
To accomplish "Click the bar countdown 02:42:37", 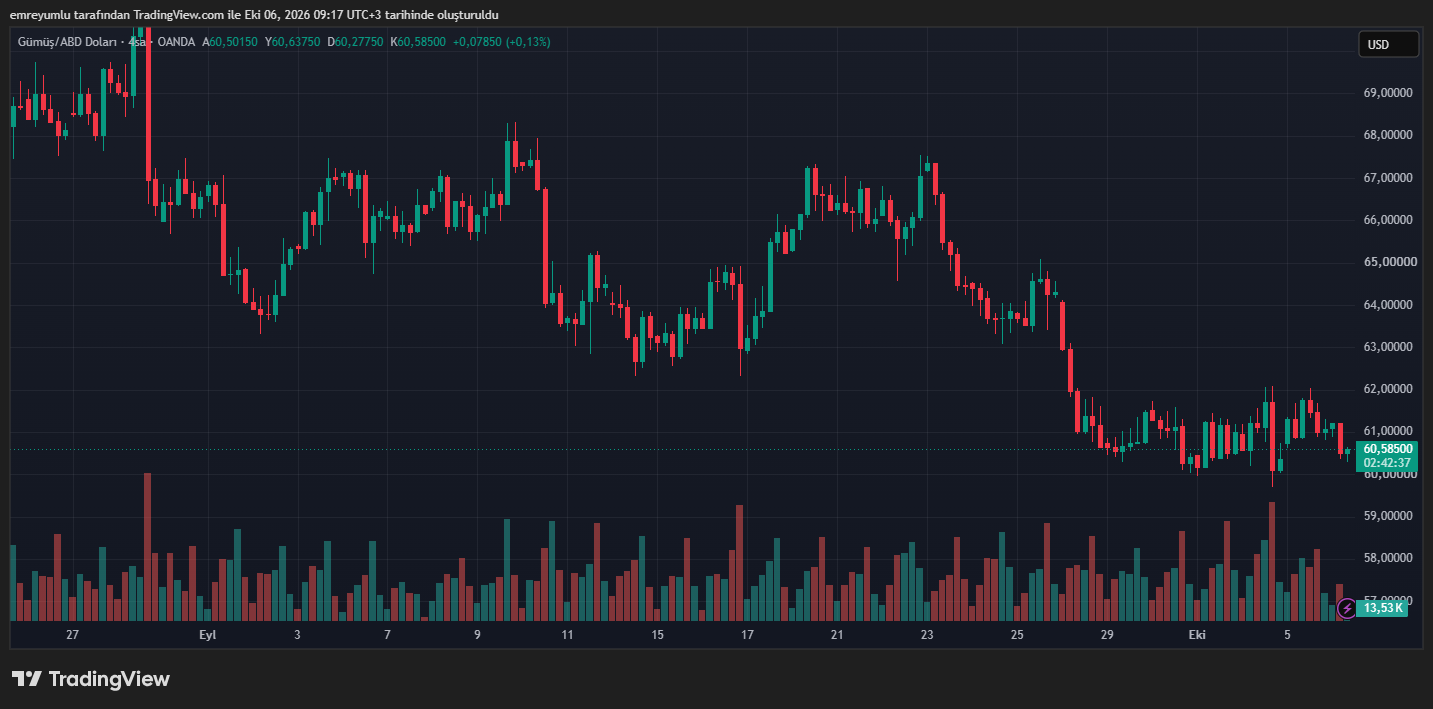I will click(1387, 463).
